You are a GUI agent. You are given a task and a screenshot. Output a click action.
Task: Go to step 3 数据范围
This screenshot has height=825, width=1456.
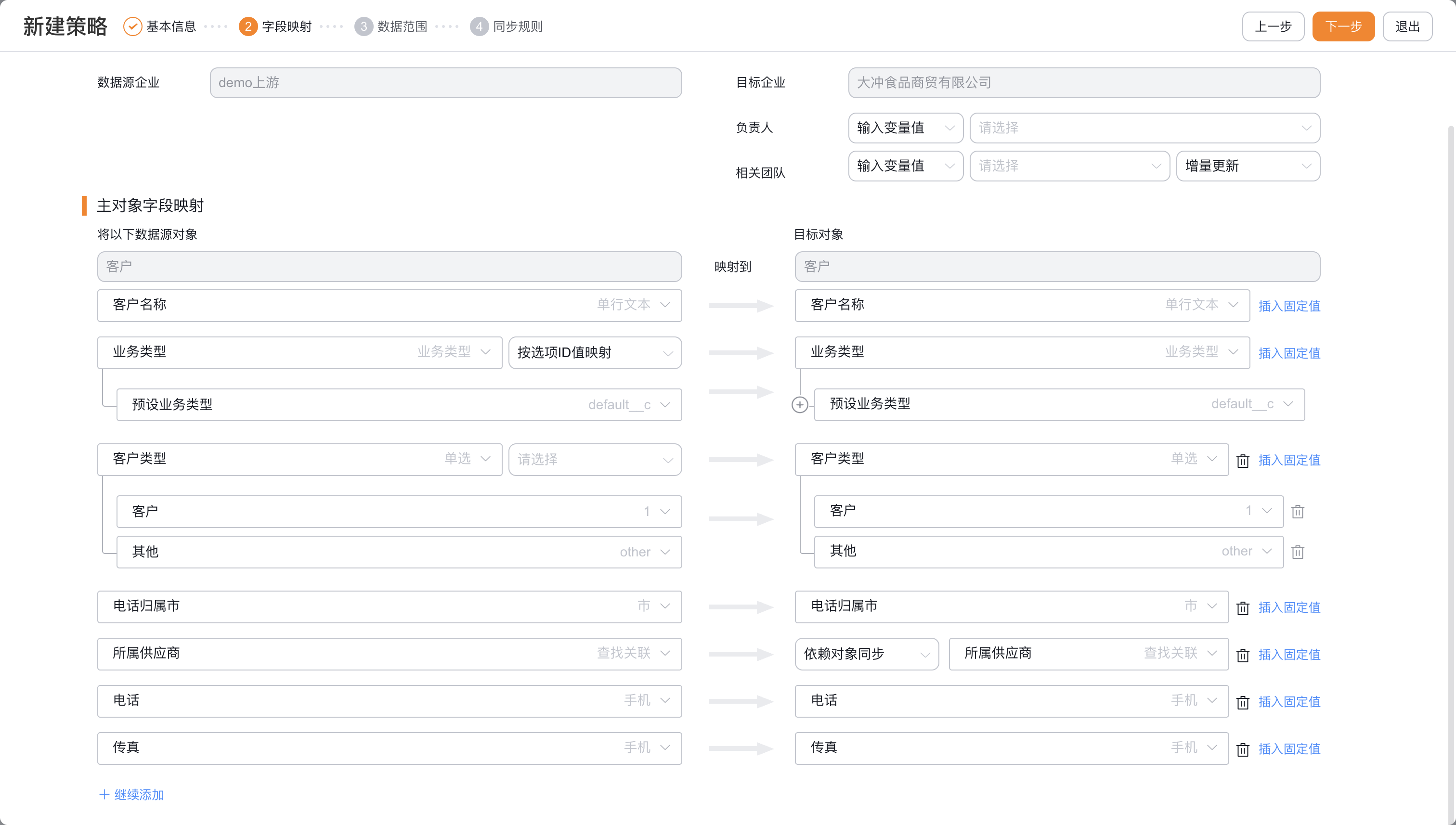pyautogui.click(x=390, y=26)
